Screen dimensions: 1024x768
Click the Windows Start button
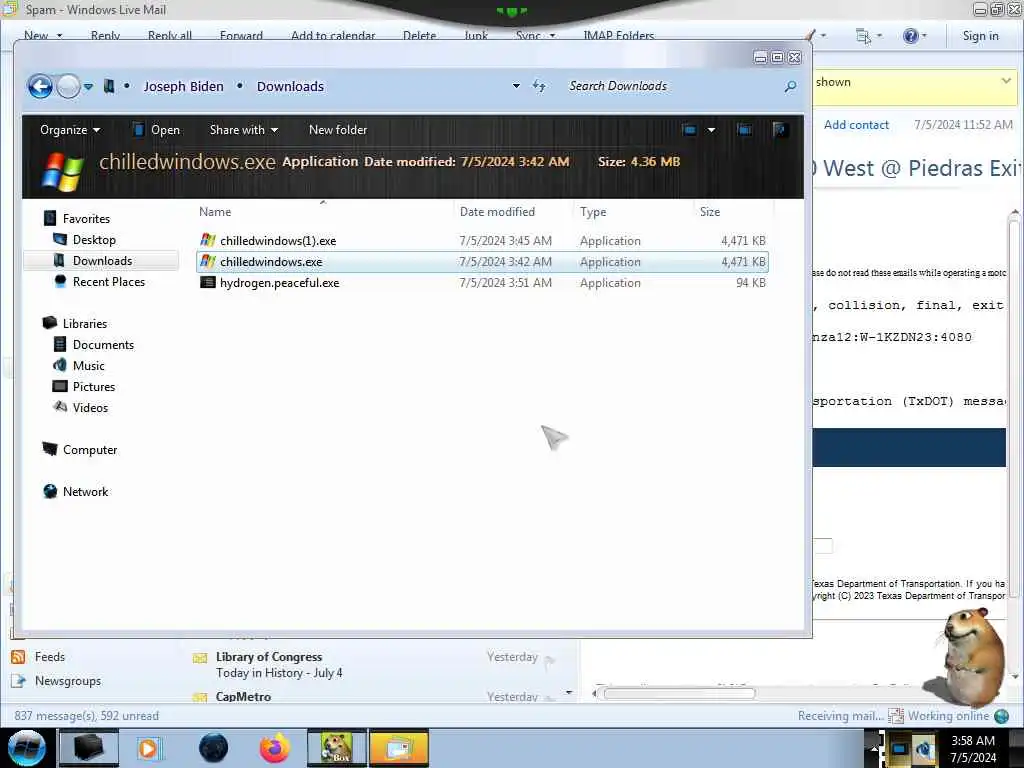[x=26, y=748]
